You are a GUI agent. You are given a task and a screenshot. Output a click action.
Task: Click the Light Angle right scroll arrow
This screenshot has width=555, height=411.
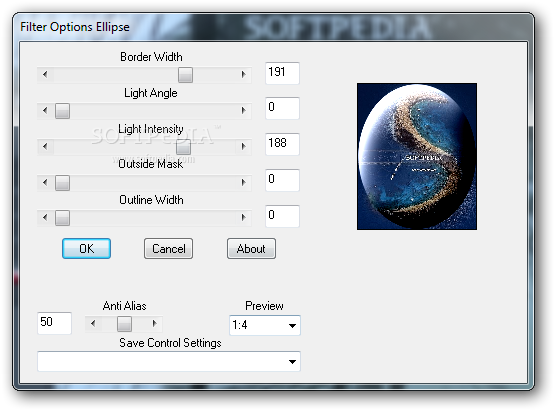click(243, 111)
